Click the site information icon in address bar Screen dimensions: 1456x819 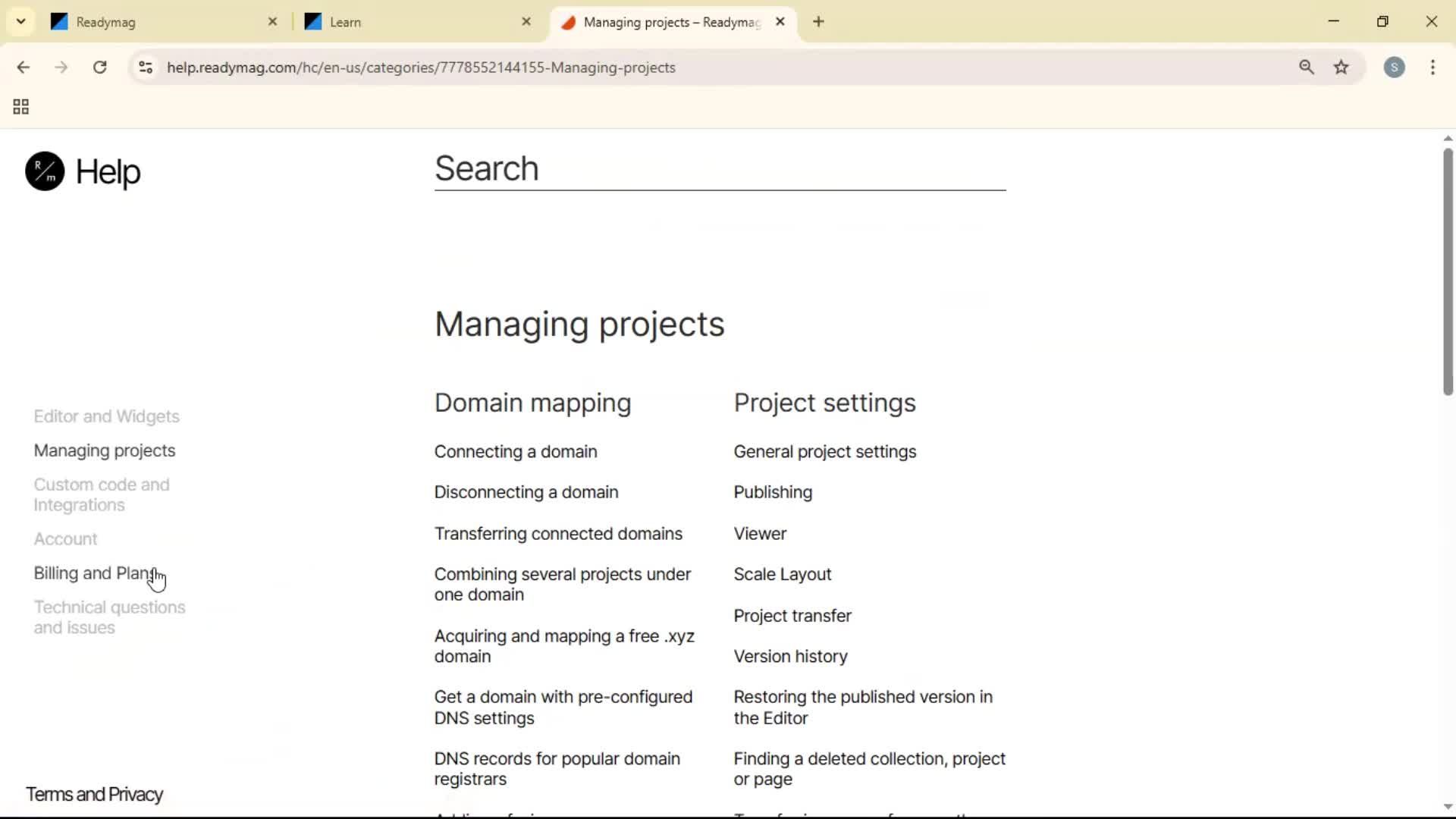point(146,67)
